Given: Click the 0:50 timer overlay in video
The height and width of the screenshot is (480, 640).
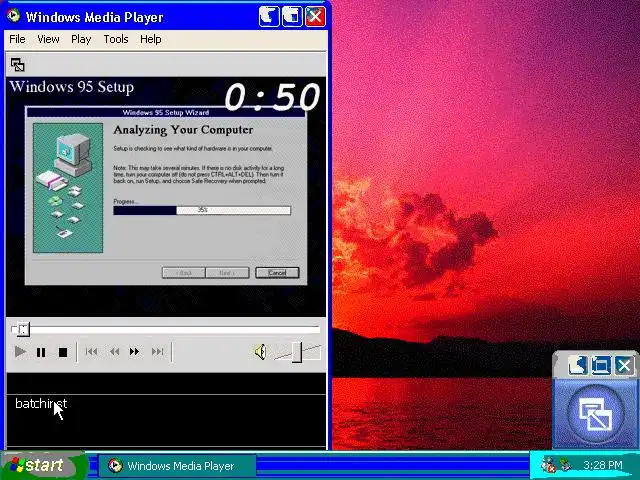Looking at the screenshot, I should (x=272, y=96).
